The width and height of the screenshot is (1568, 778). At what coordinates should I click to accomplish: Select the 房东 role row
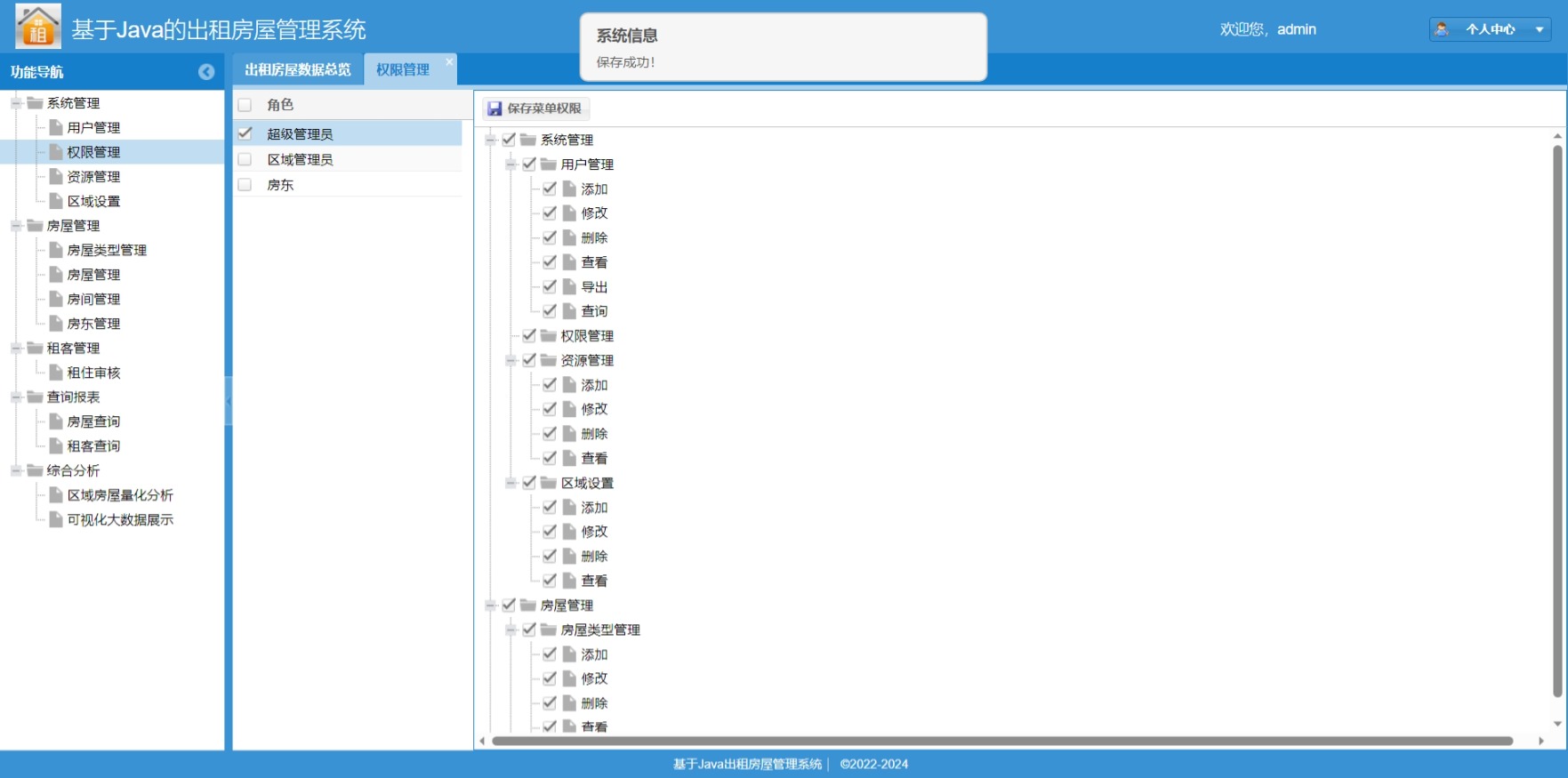348,185
